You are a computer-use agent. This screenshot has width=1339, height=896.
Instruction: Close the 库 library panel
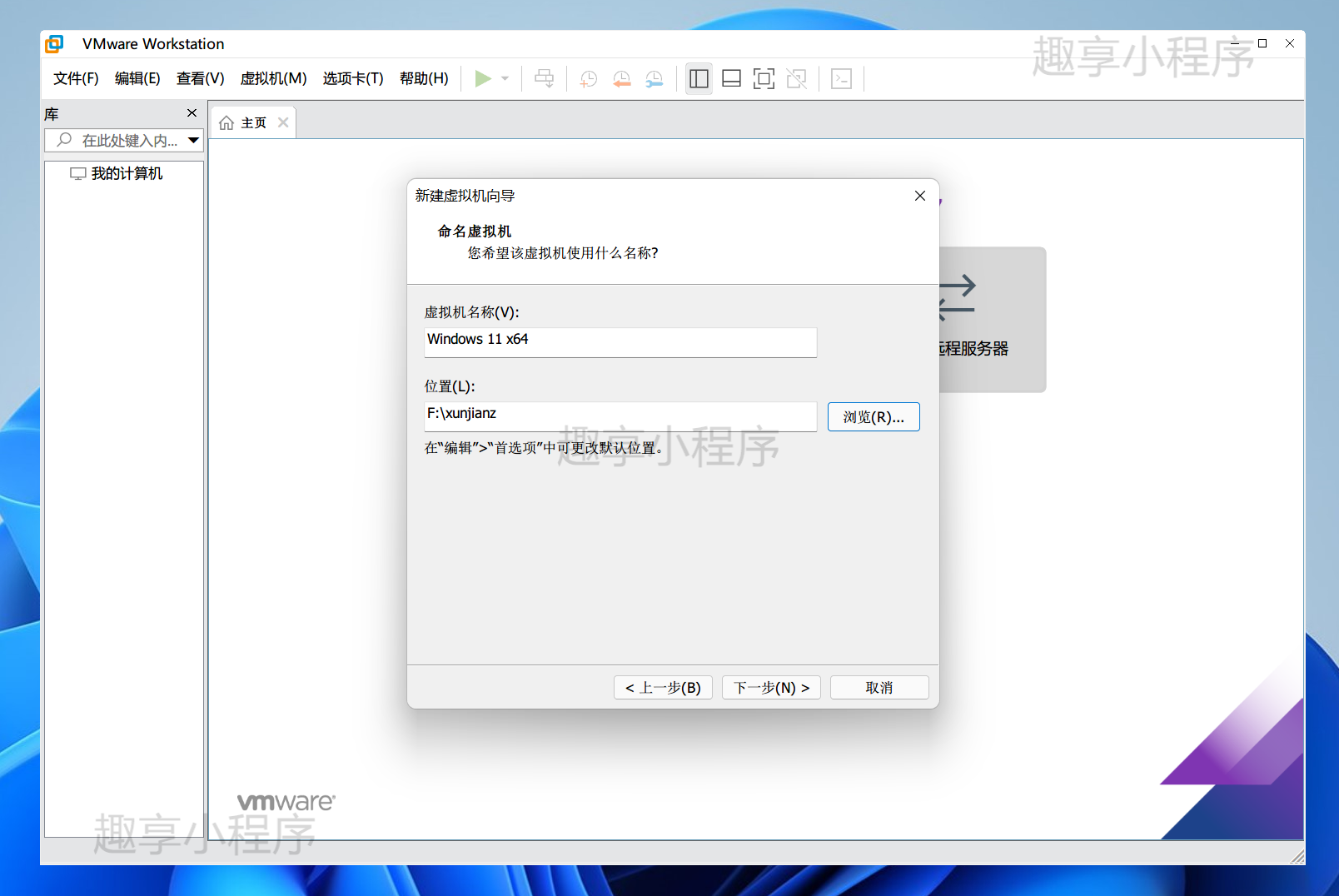[192, 112]
